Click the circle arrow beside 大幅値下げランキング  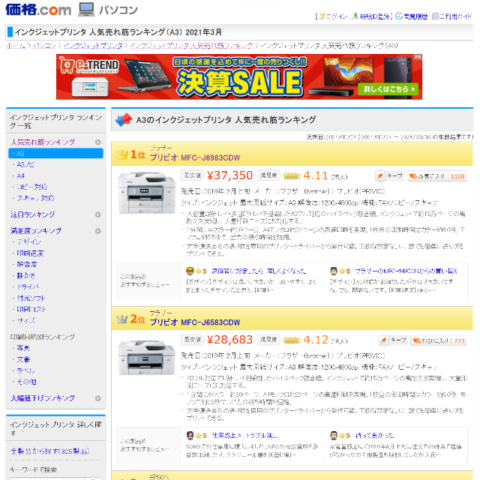[98, 398]
